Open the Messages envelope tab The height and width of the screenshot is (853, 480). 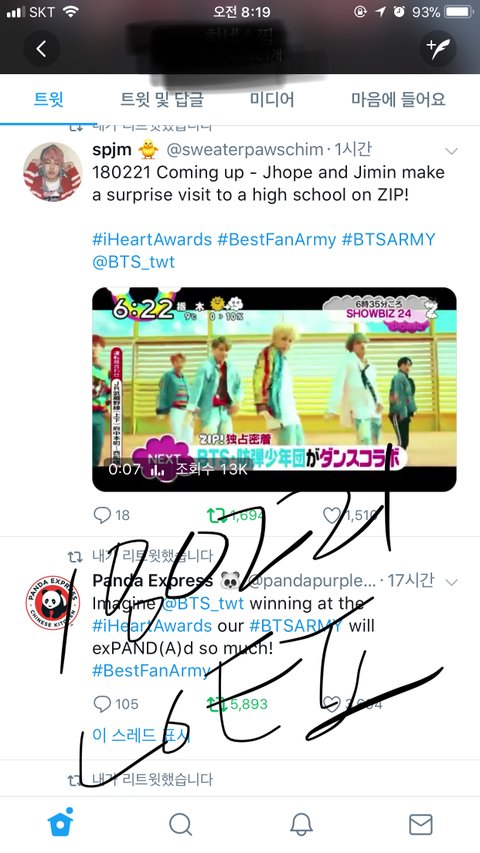click(x=420, y=825)
